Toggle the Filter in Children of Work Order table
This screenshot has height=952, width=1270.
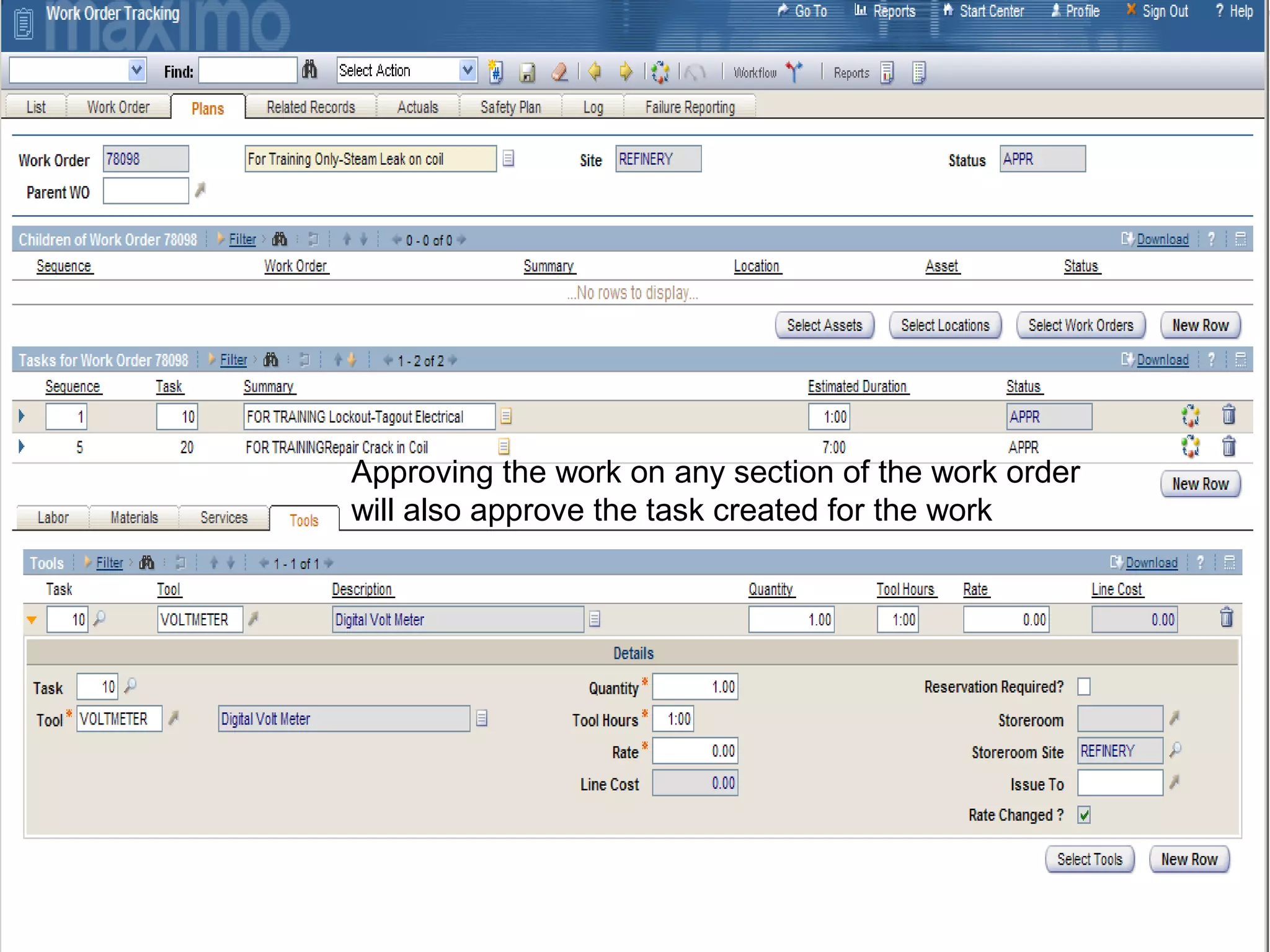pos(242,239)
